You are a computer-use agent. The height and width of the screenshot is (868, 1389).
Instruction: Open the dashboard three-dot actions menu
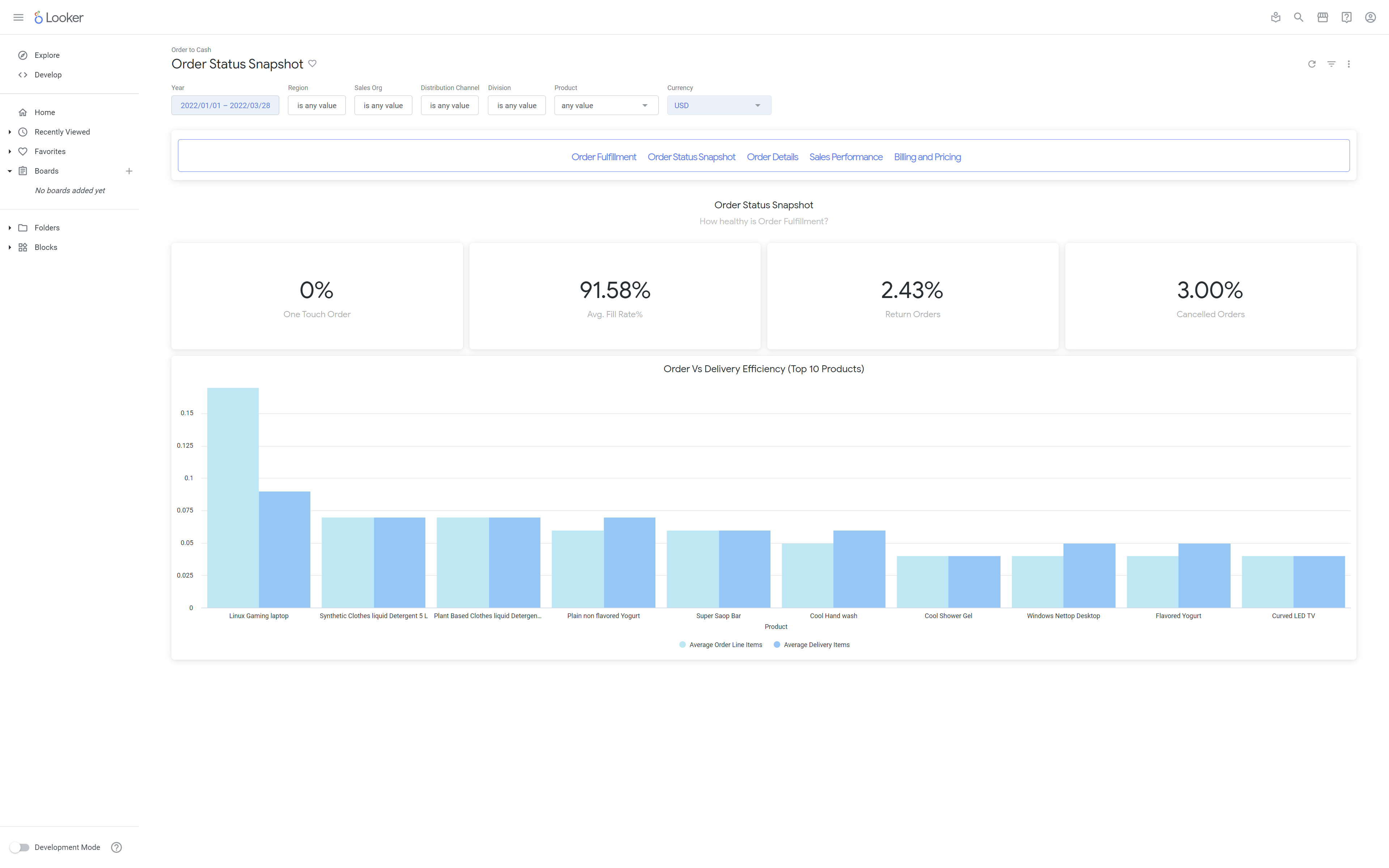click(x=1349, y=64)
